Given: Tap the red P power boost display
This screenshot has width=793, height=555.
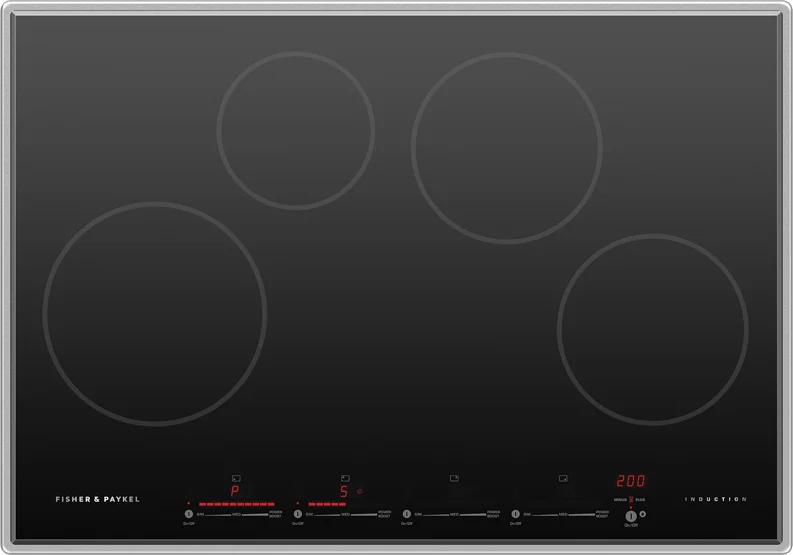Looking at the screenshot, I should (235, 491).
